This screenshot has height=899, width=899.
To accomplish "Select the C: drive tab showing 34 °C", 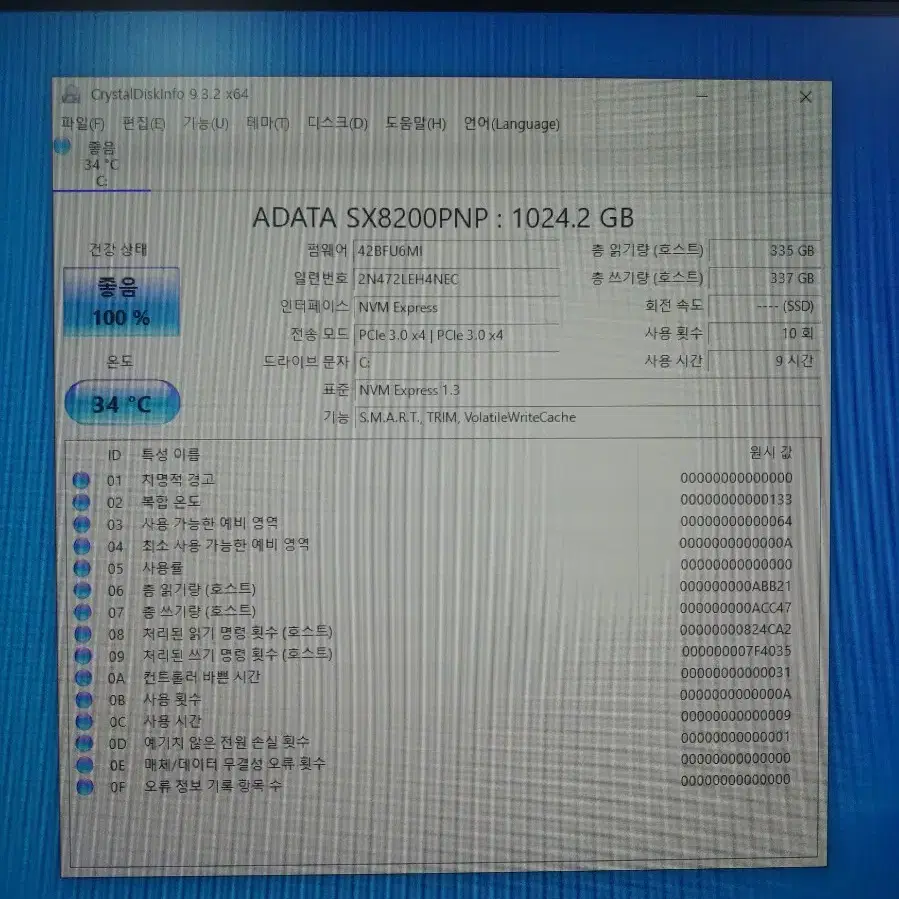I will pos(101,164).
